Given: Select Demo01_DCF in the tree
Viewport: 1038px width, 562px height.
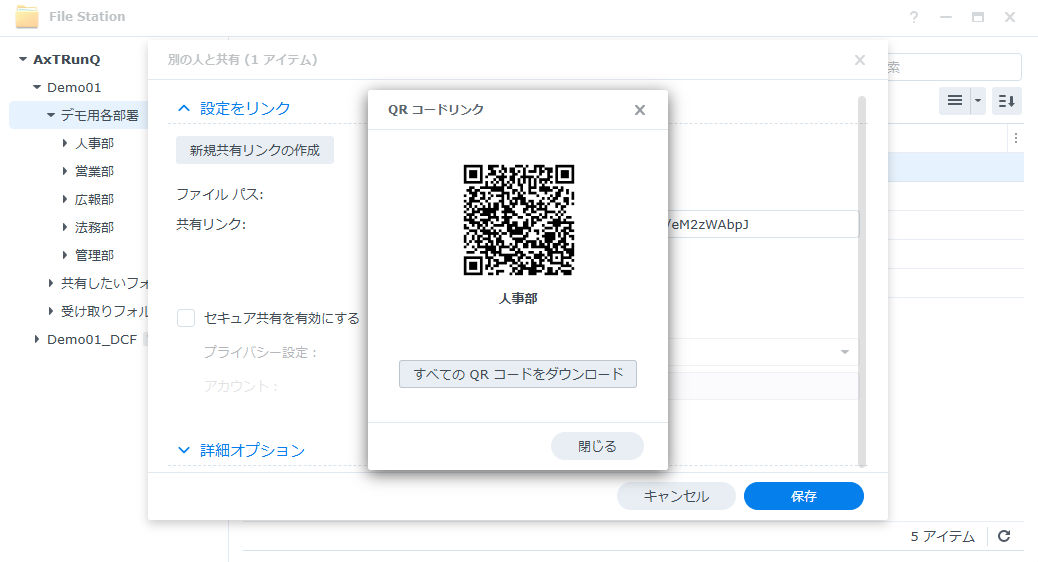Looking at the screenshot, I should click(92, 340).
